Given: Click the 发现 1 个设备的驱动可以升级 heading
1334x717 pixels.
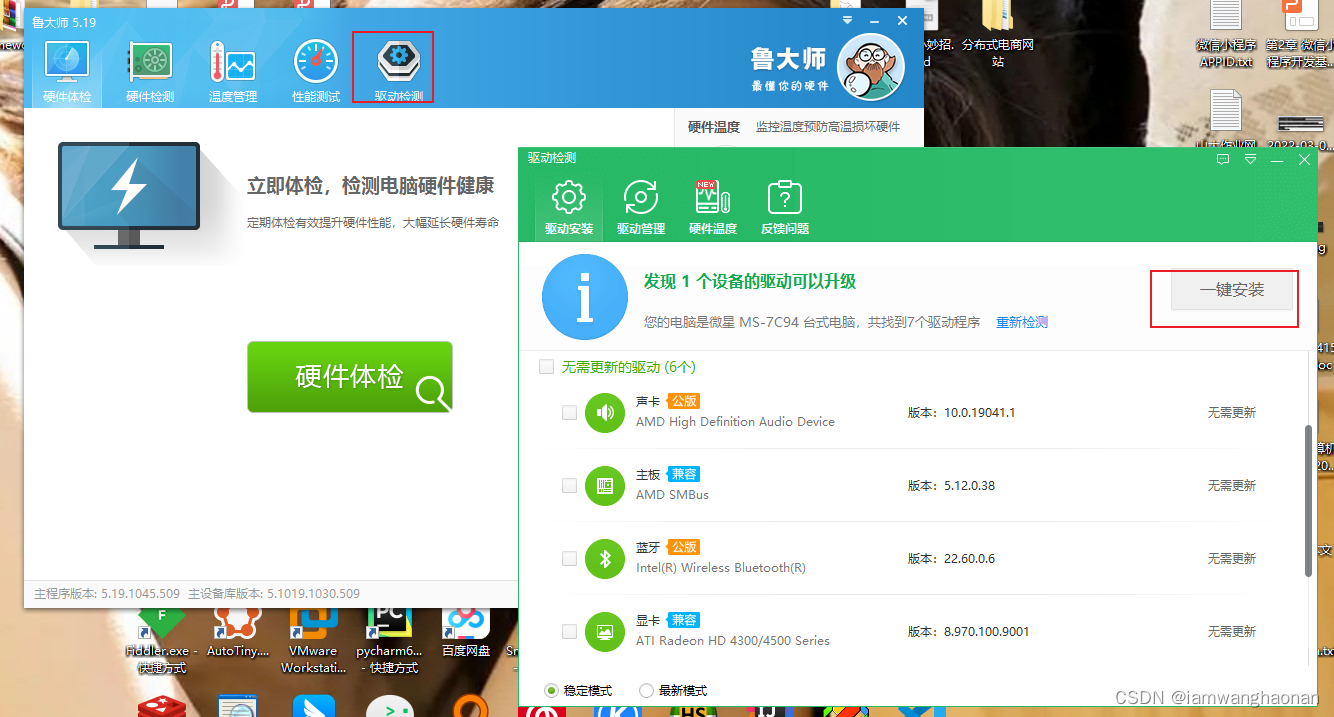Looking at the screenshot, I should click(x=750, y=282).
